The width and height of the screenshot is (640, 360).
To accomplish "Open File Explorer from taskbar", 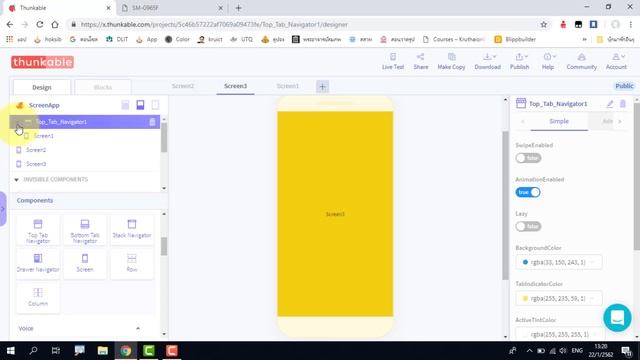I will (102, 351).
